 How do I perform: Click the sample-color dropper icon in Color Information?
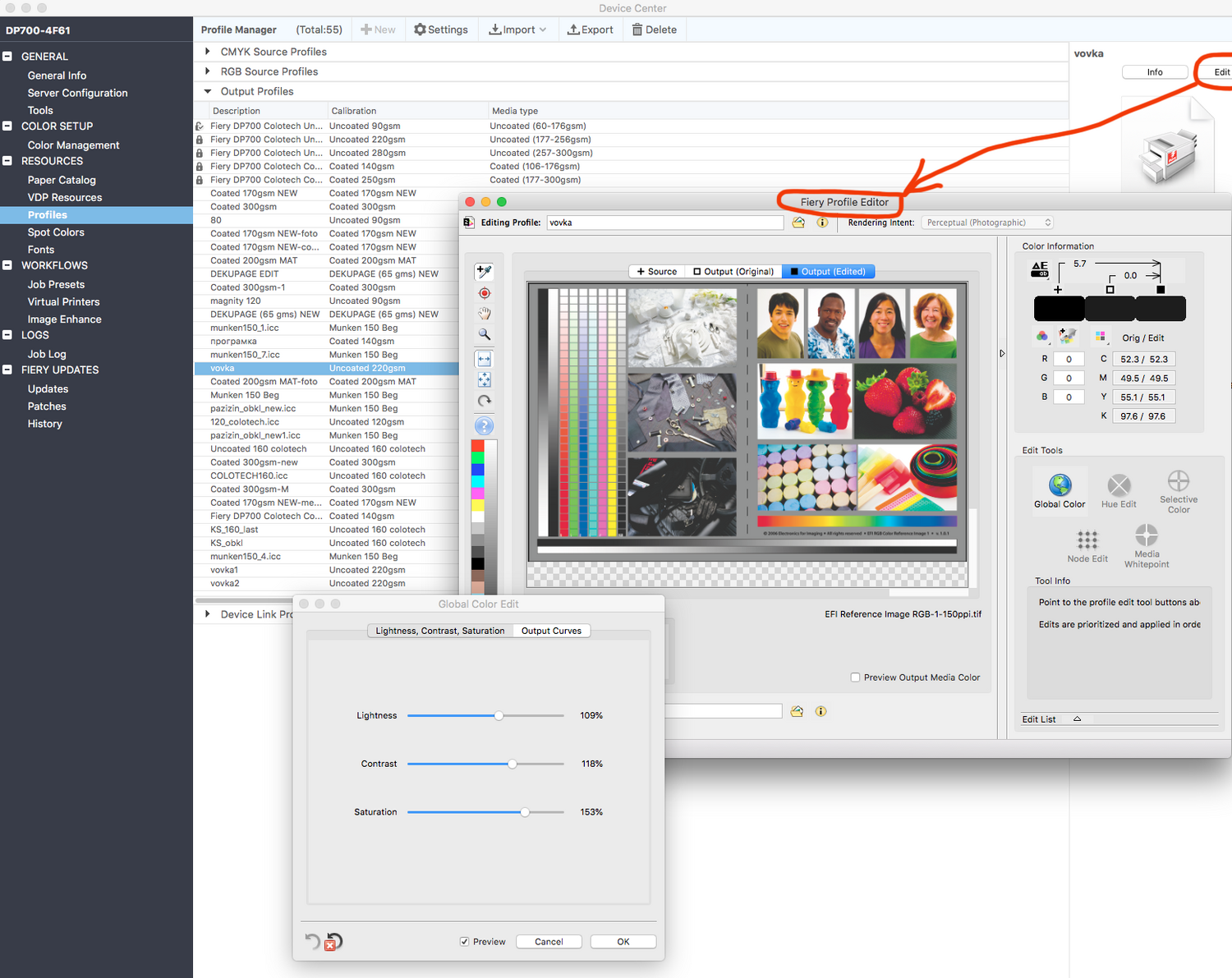[x=1068, y=336]
